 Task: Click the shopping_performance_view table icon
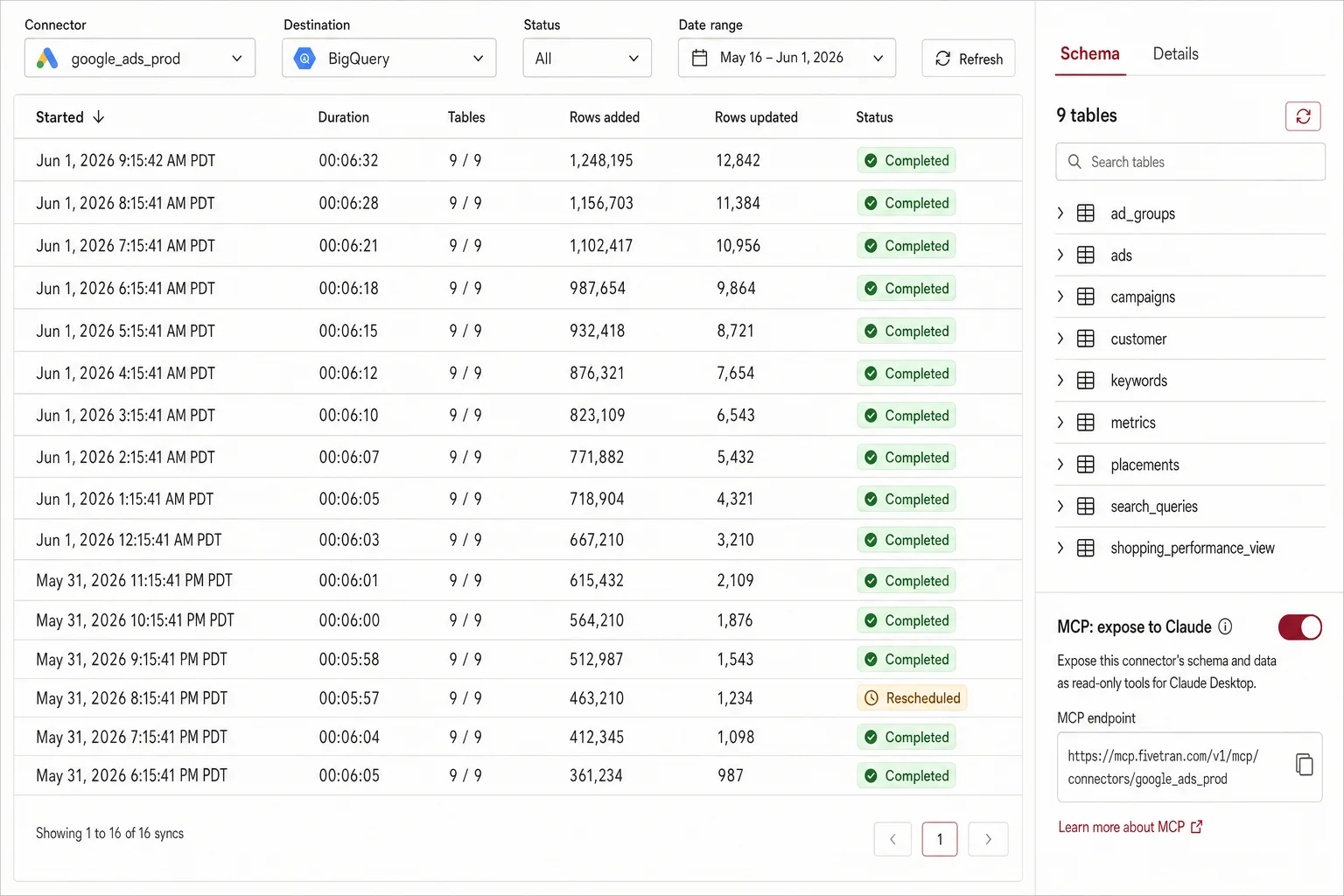[x=1086, y=548]
